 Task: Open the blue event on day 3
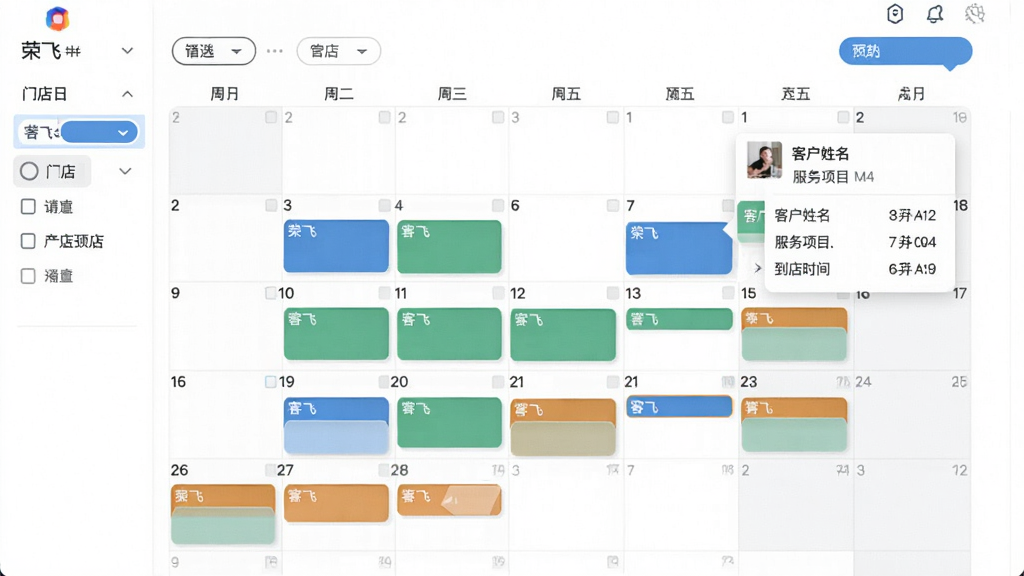(x=336, y=246)
